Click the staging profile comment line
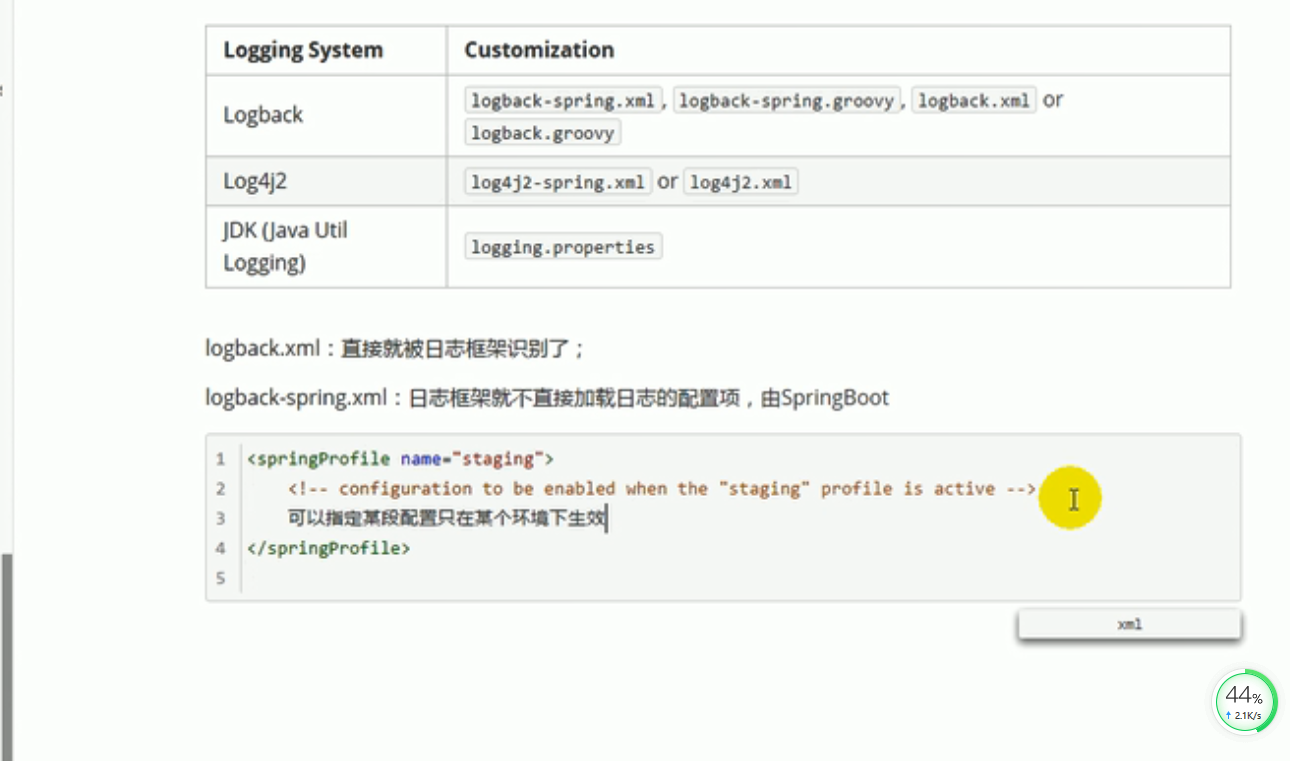The image size is (1290, 761). pyautogui.click(x=660, y=489)
